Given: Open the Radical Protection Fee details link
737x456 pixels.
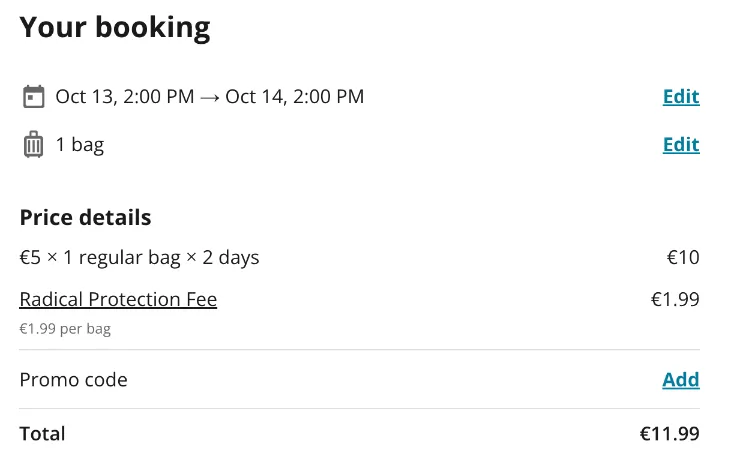Looking at the screenshot, I should click(118, 299).
